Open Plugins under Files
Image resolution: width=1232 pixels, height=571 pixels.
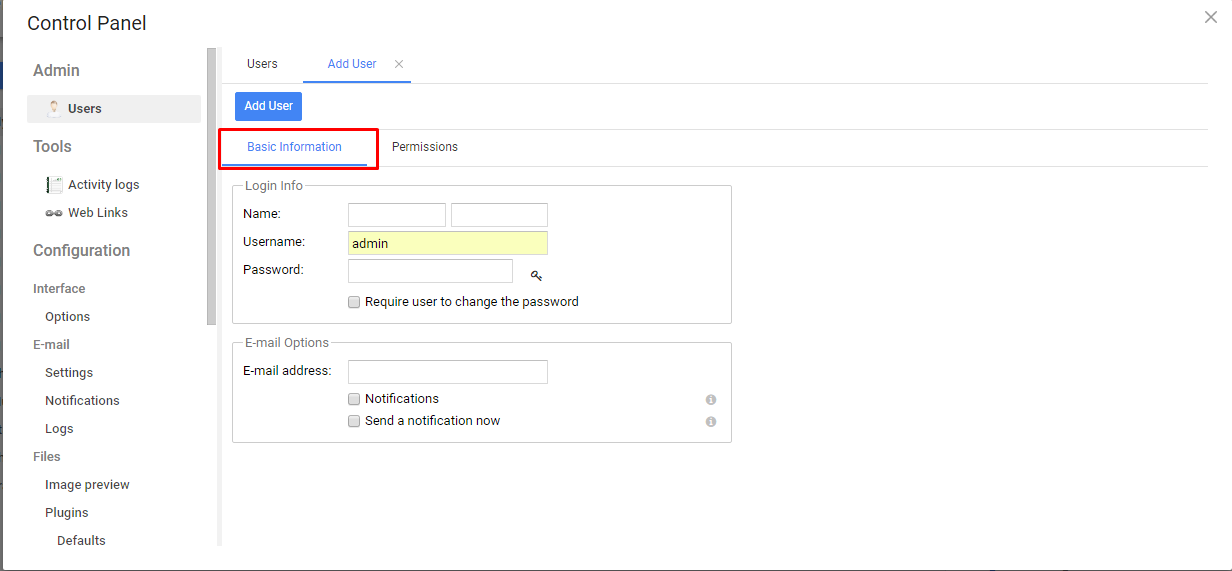[67, 513]
